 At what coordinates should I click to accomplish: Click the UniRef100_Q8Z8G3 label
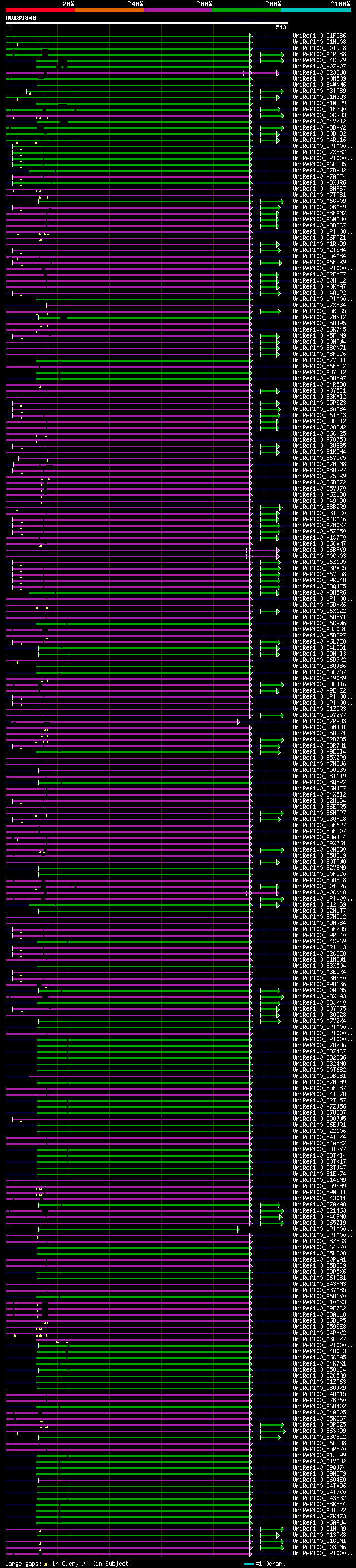(x=319, y=1241)
